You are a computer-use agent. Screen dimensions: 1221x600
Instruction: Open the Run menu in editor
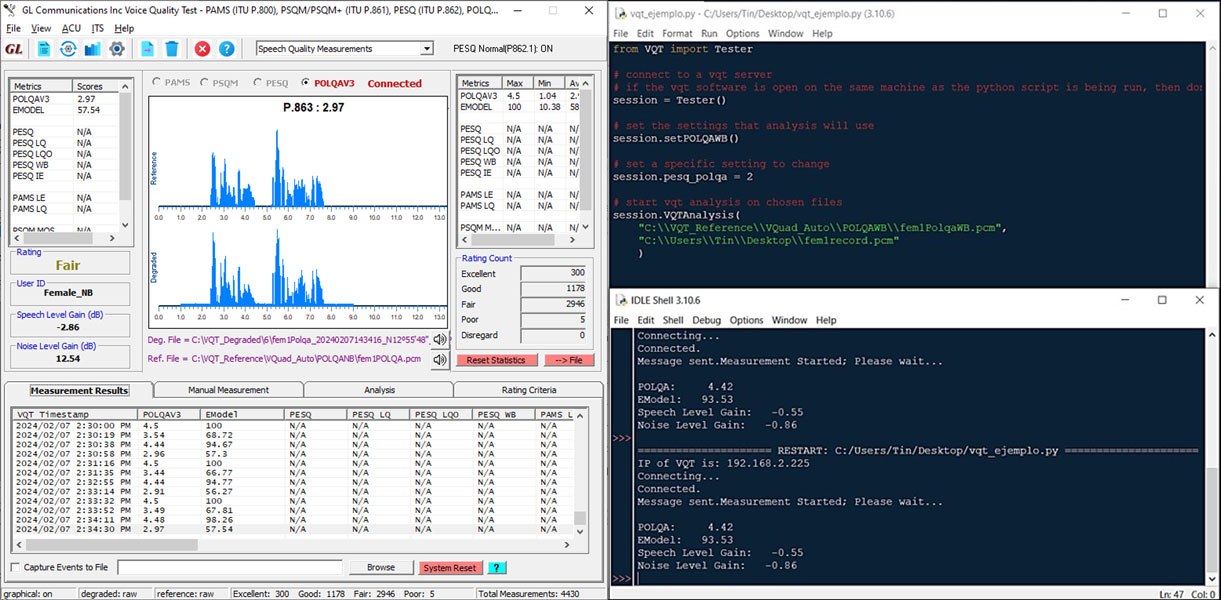click(709, 33)
